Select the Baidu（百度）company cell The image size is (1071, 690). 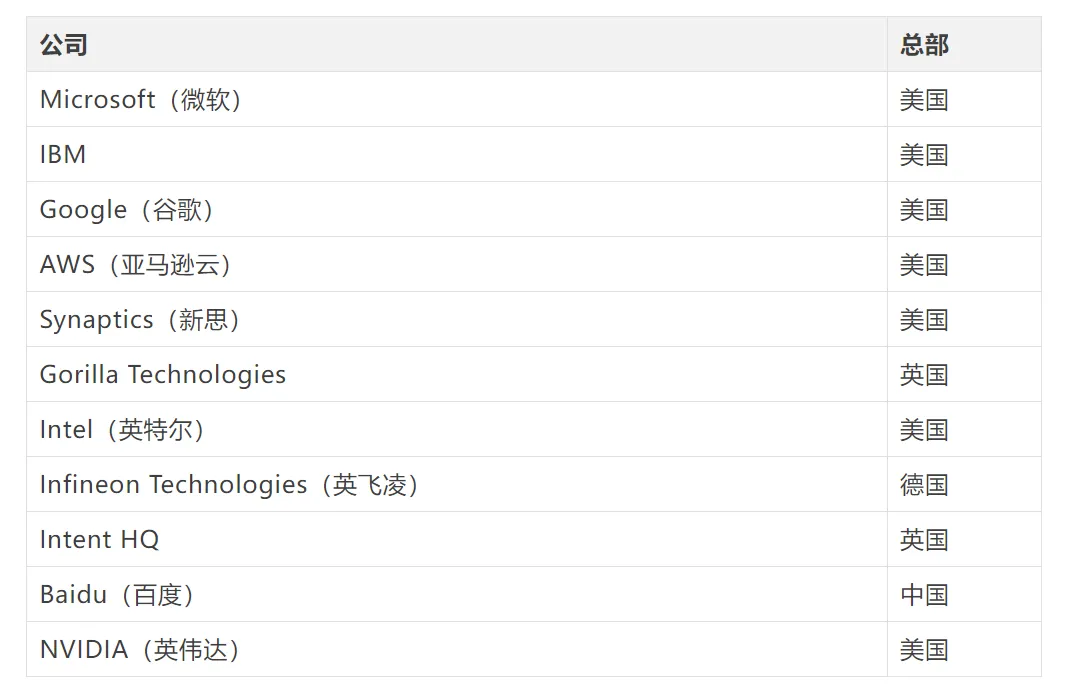[456, 594]
